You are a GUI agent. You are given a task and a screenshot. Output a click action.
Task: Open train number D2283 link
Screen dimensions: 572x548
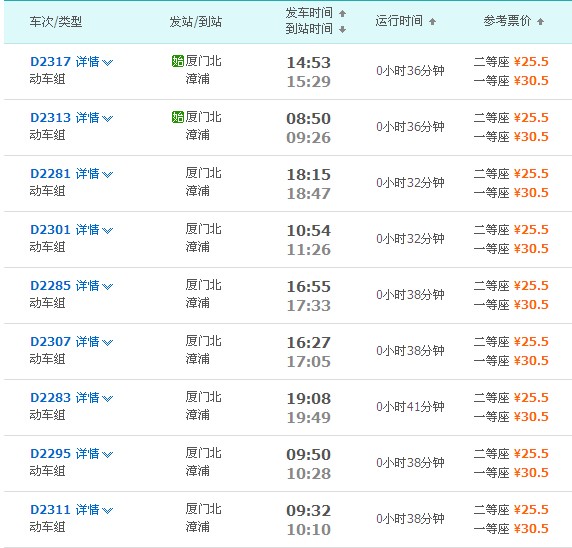pyautogui.click(x=50, y=398)
